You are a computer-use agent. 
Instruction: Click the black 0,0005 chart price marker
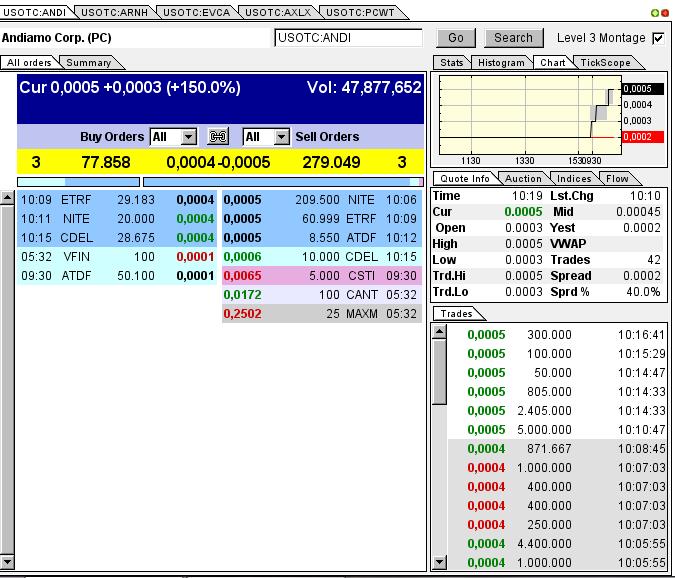(643, 89)
